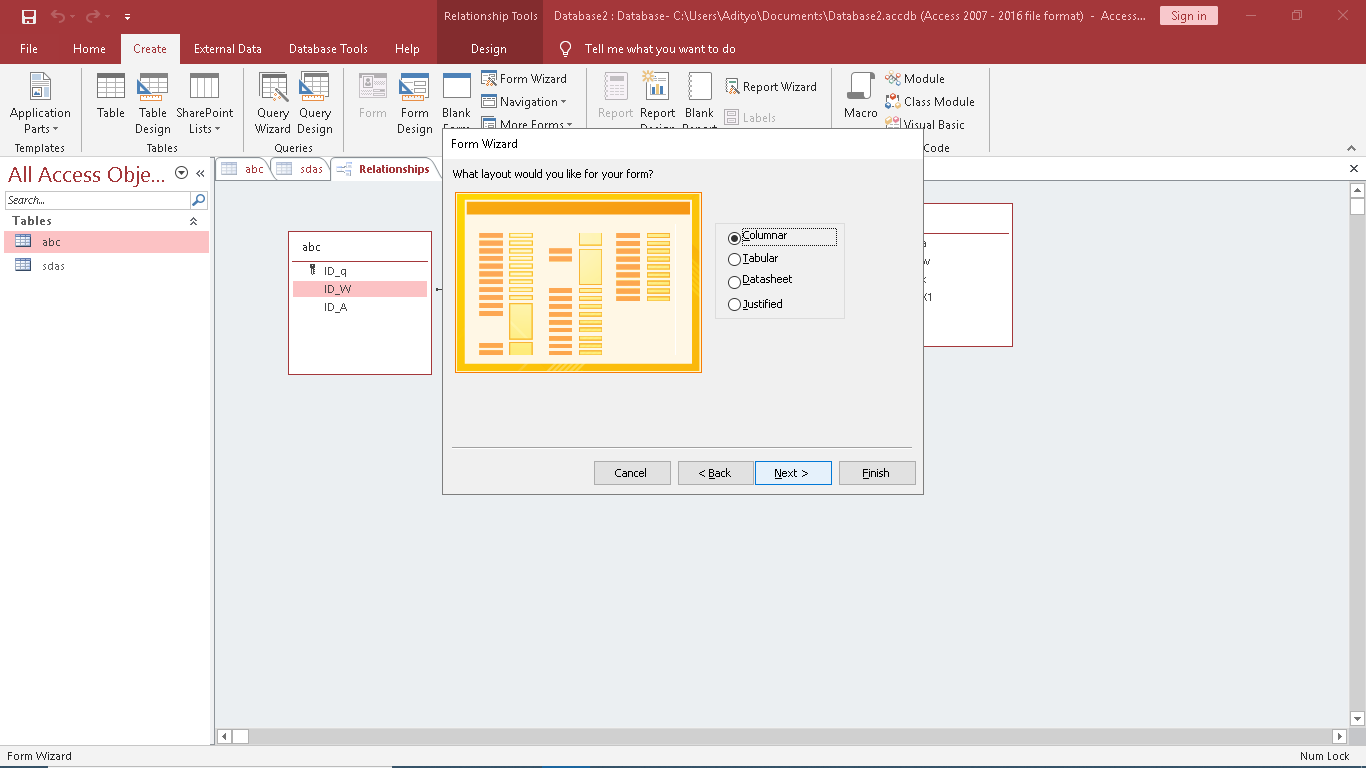Screen dimensions: 1366x768
Task: Open the sdas table in navigation pane
Action: click(x=53, y=266)
